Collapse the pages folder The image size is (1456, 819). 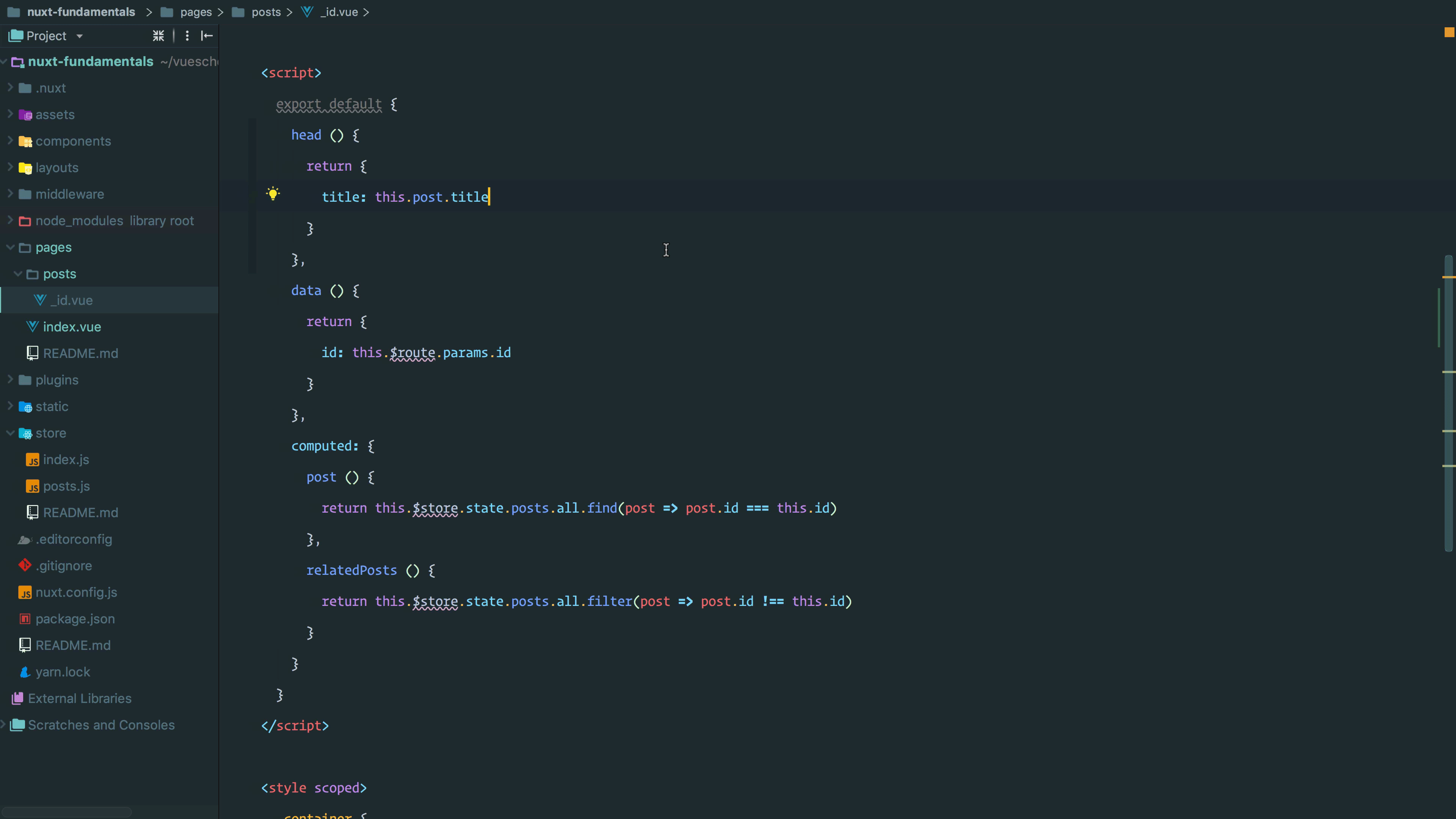[x=10, y=247]
